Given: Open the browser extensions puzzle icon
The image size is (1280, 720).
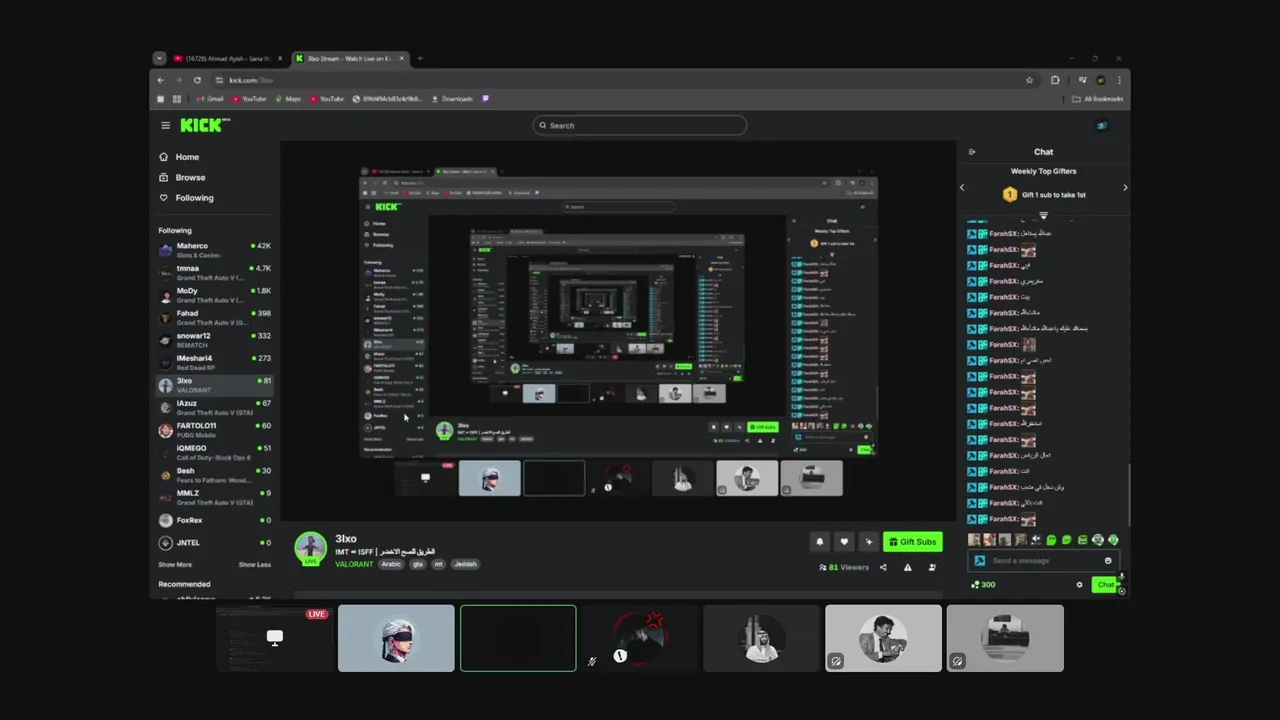Looking at the screenshot, I should [1055, 80].
